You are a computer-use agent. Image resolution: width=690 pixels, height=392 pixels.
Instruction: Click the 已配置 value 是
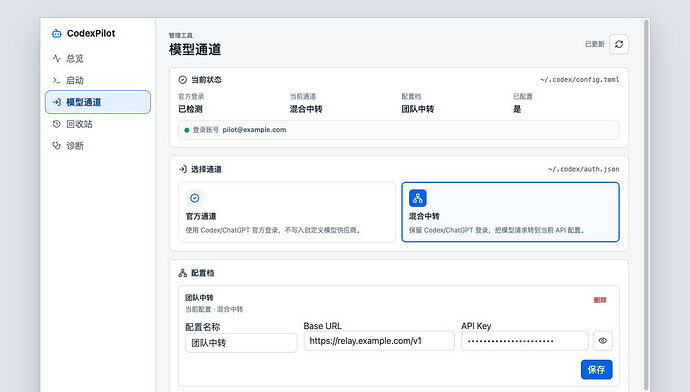(517, 109)
